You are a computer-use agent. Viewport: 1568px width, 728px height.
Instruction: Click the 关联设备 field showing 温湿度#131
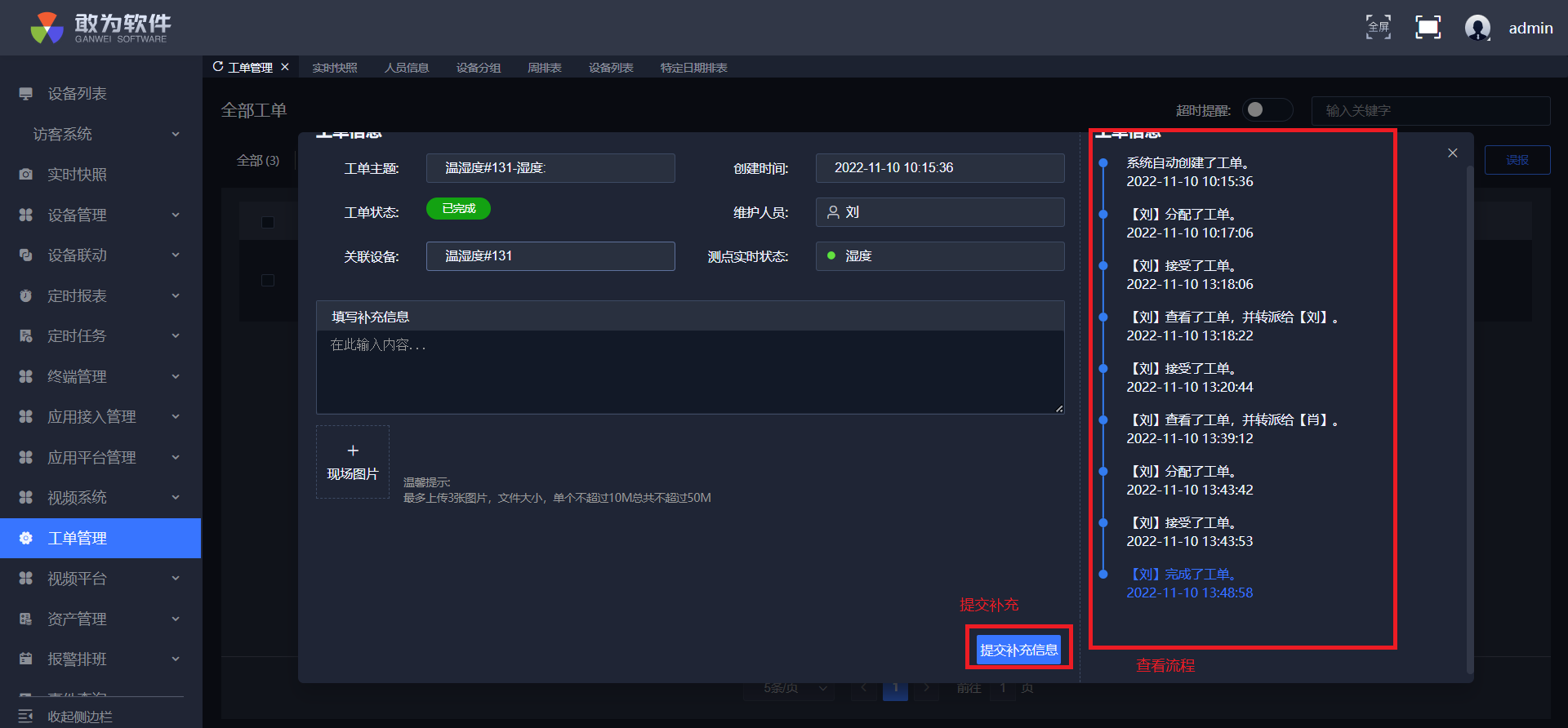(x=550, y=256)
